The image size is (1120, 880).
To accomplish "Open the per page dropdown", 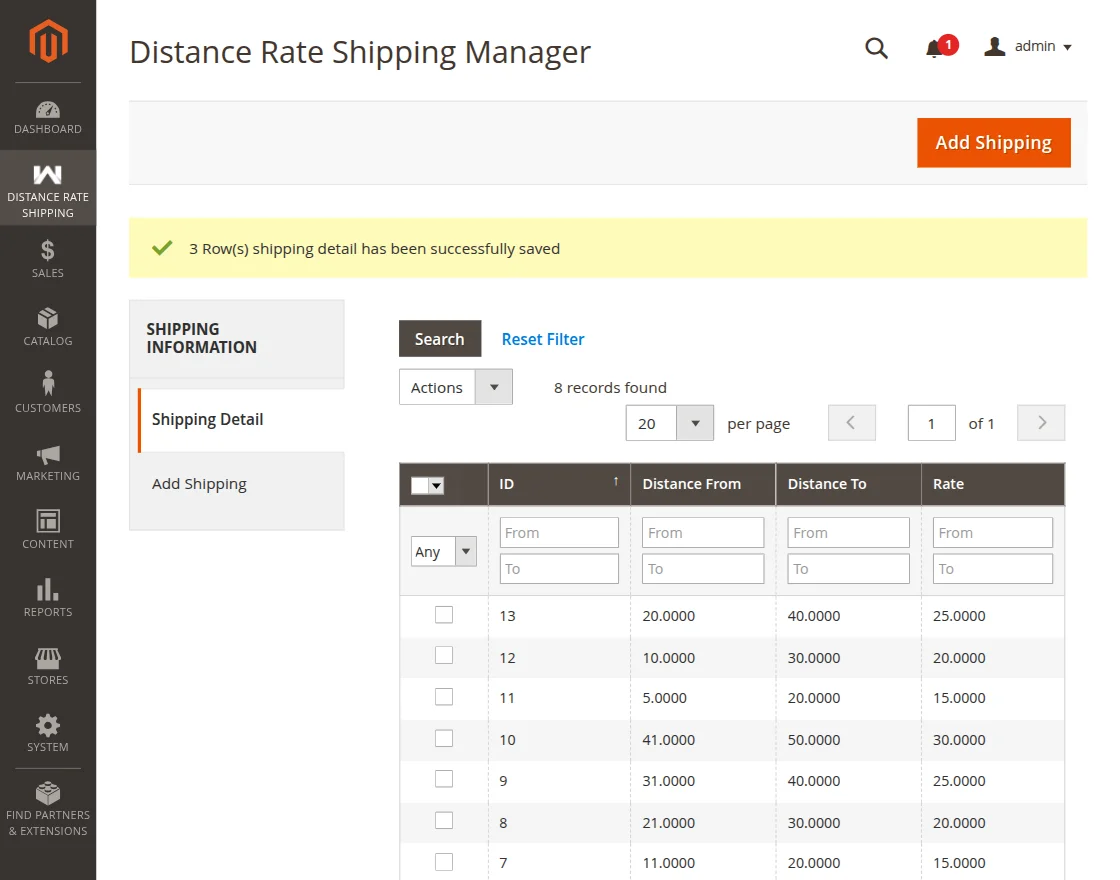I will (x=668, y=423).
